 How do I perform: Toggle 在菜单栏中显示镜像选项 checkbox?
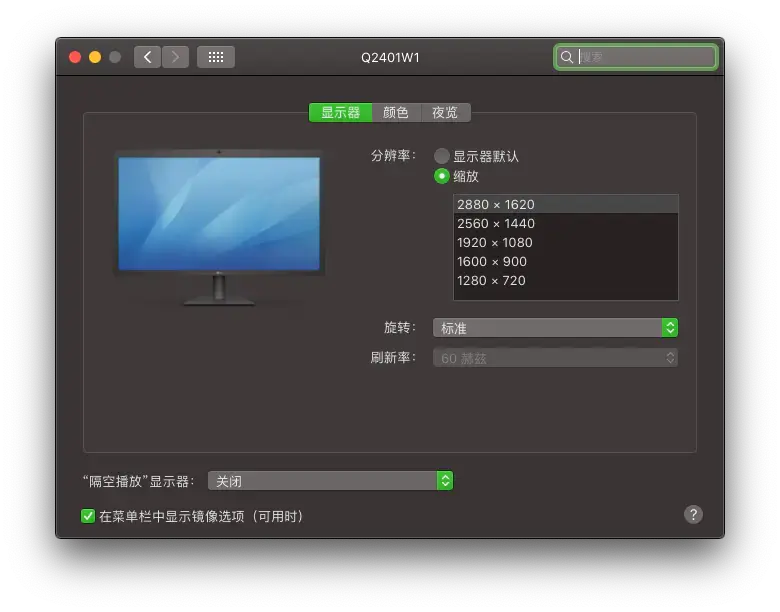(88, 516)
